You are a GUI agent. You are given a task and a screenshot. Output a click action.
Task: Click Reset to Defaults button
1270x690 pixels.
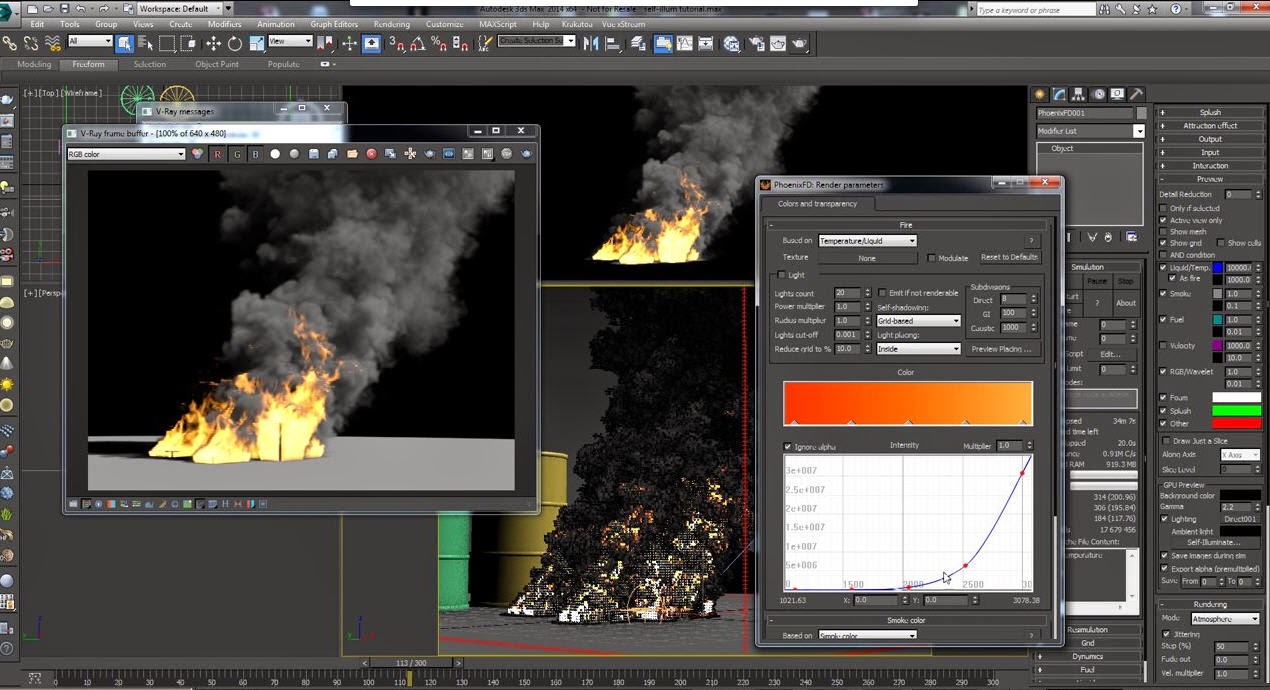click(1009, 258)
